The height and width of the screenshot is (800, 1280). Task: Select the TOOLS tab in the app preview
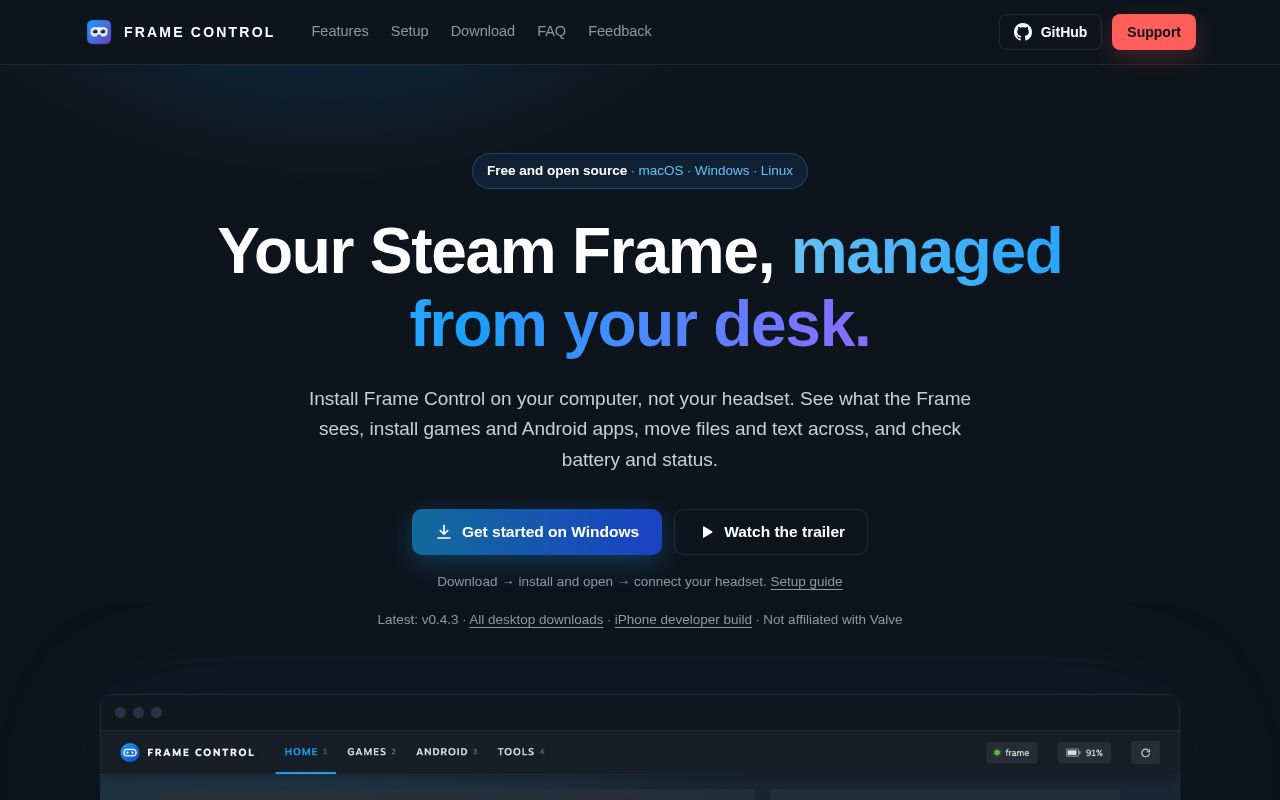(521, 752)
